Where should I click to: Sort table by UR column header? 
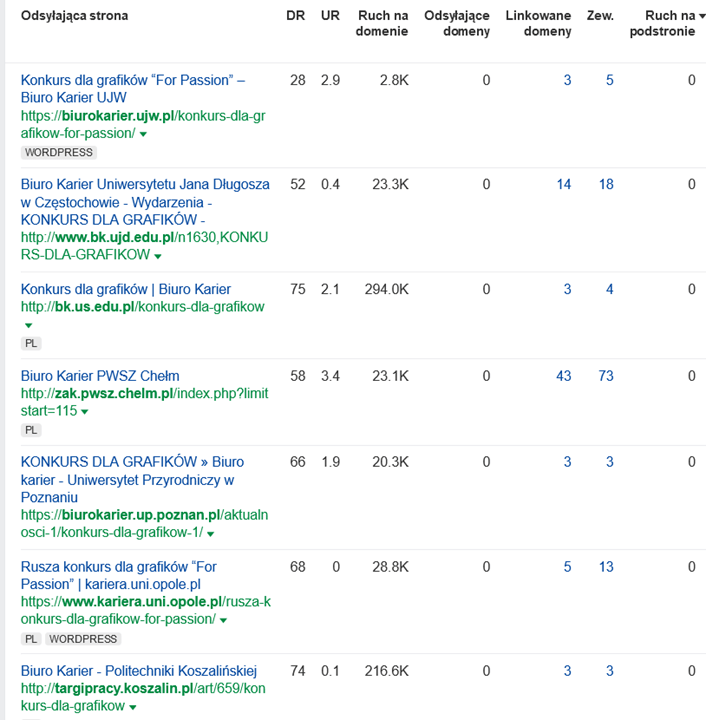pos(330,16)
